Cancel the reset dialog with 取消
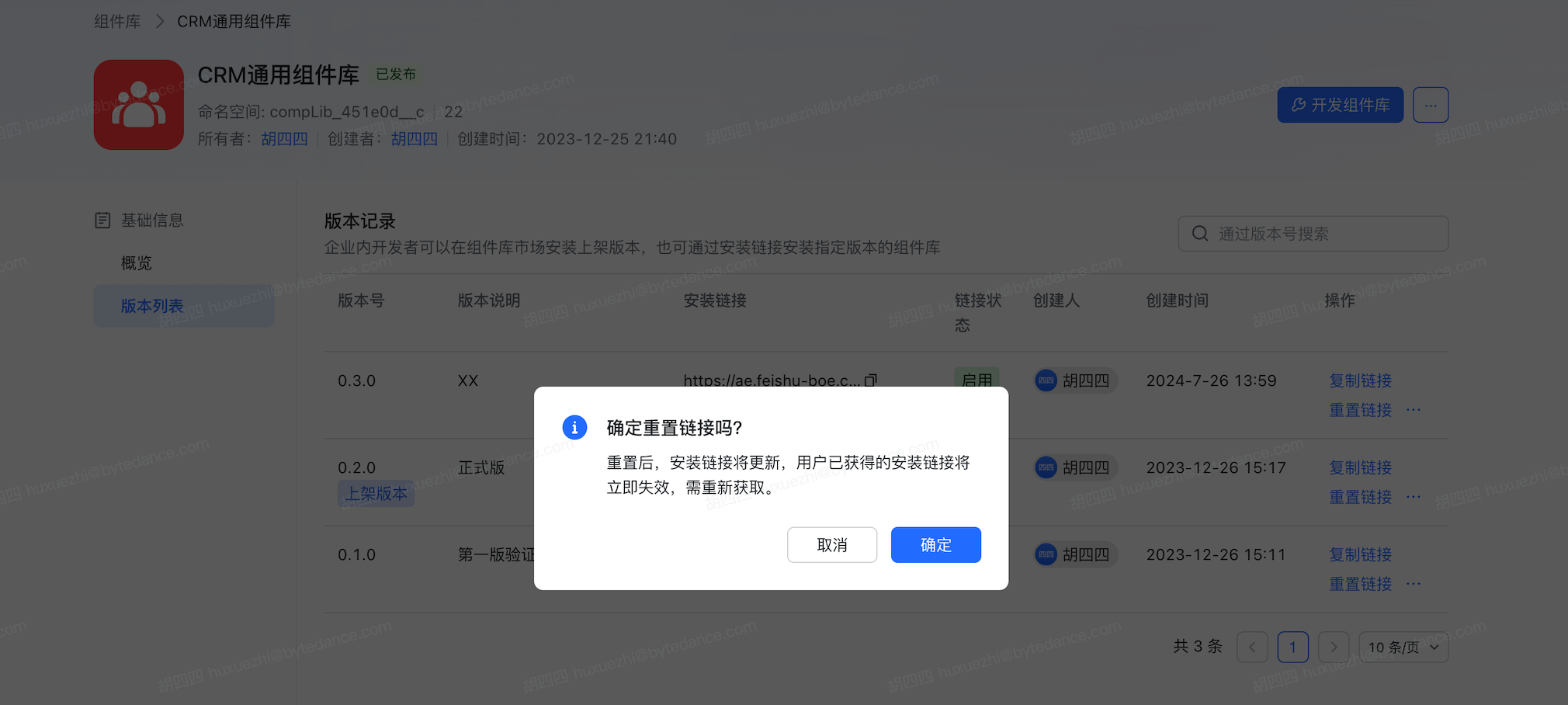This screenshot has width=1568, height=705. 832,545
